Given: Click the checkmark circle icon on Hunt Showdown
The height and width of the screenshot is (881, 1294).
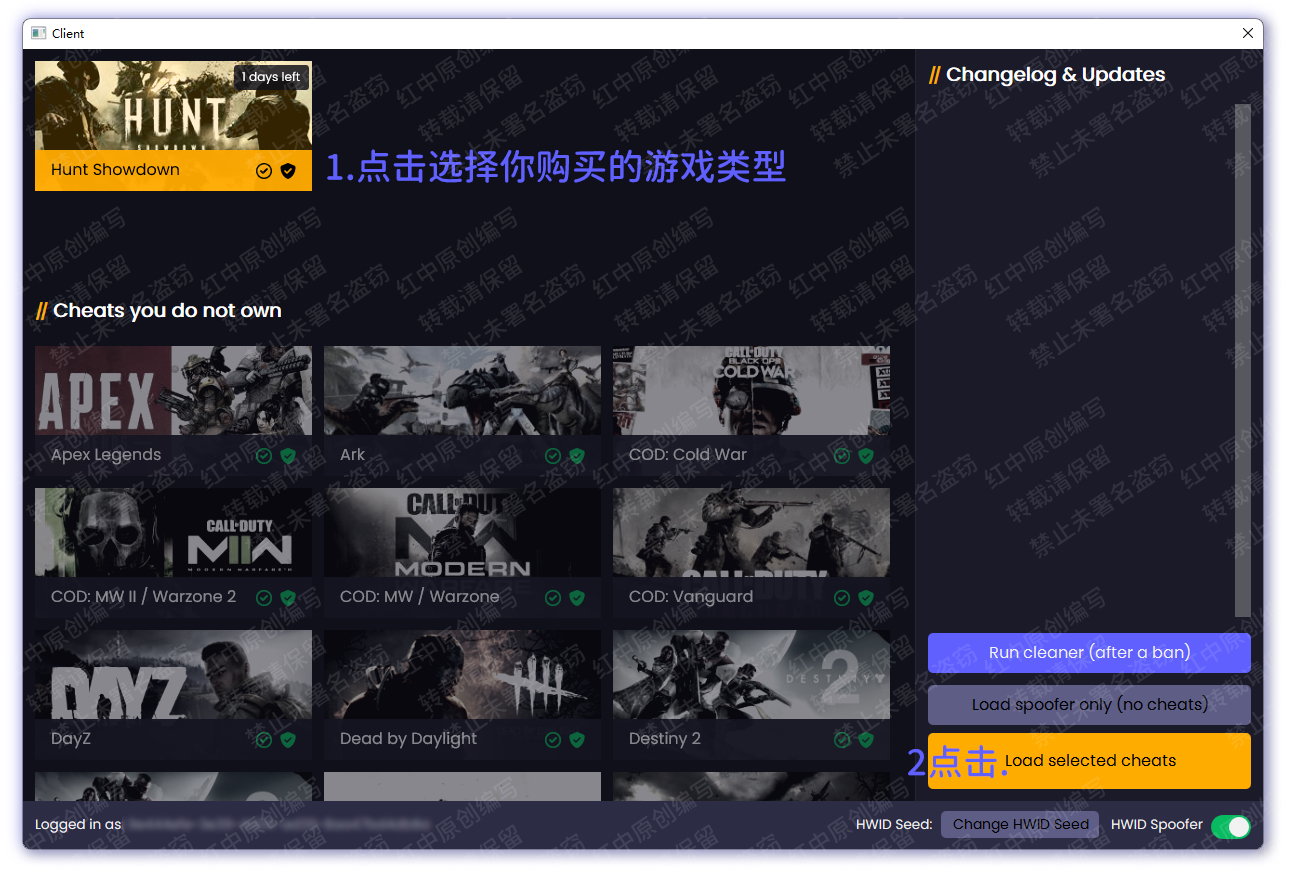Looking at the screenshot, I should click(264, 171).
